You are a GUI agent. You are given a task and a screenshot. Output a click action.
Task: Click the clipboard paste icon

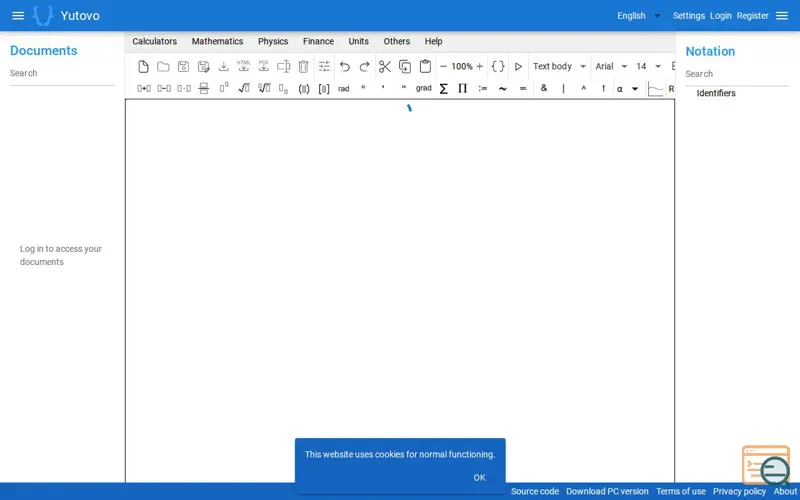(425, 66)
